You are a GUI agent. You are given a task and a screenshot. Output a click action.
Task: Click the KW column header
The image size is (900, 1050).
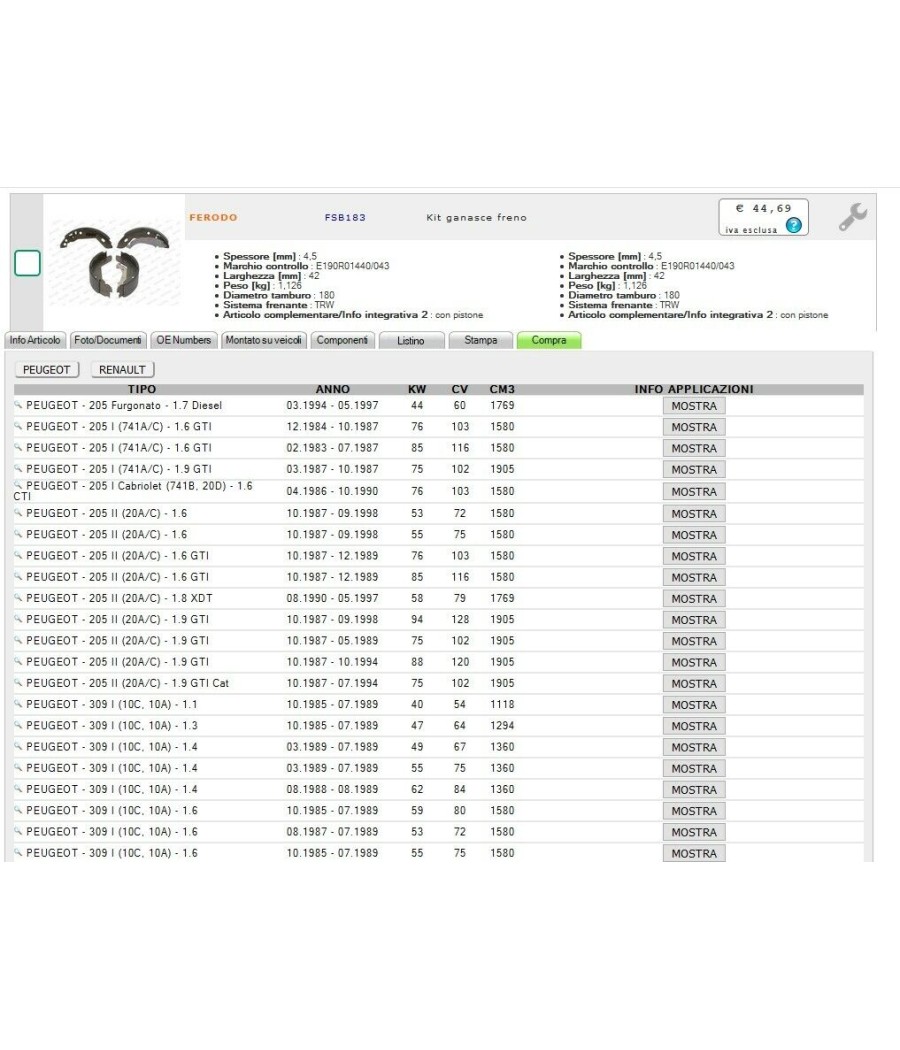[417, 389]
